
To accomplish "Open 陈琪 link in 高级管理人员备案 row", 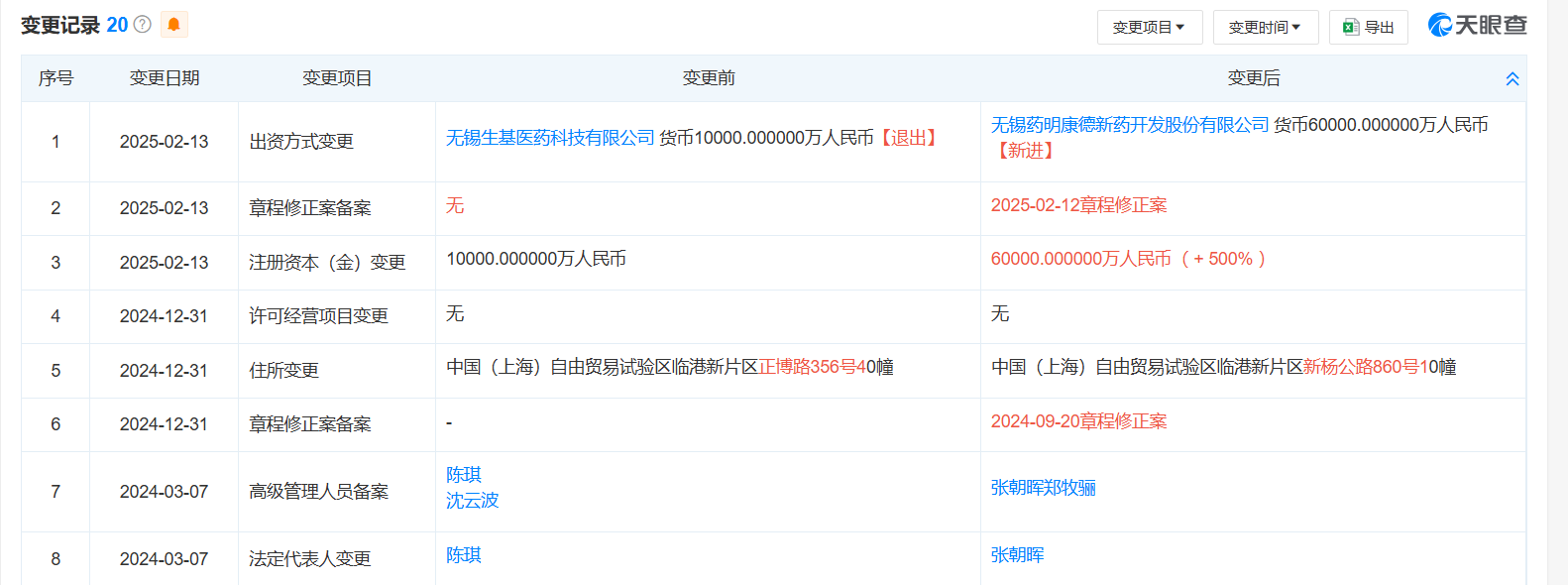I will [x=464, y=475].
